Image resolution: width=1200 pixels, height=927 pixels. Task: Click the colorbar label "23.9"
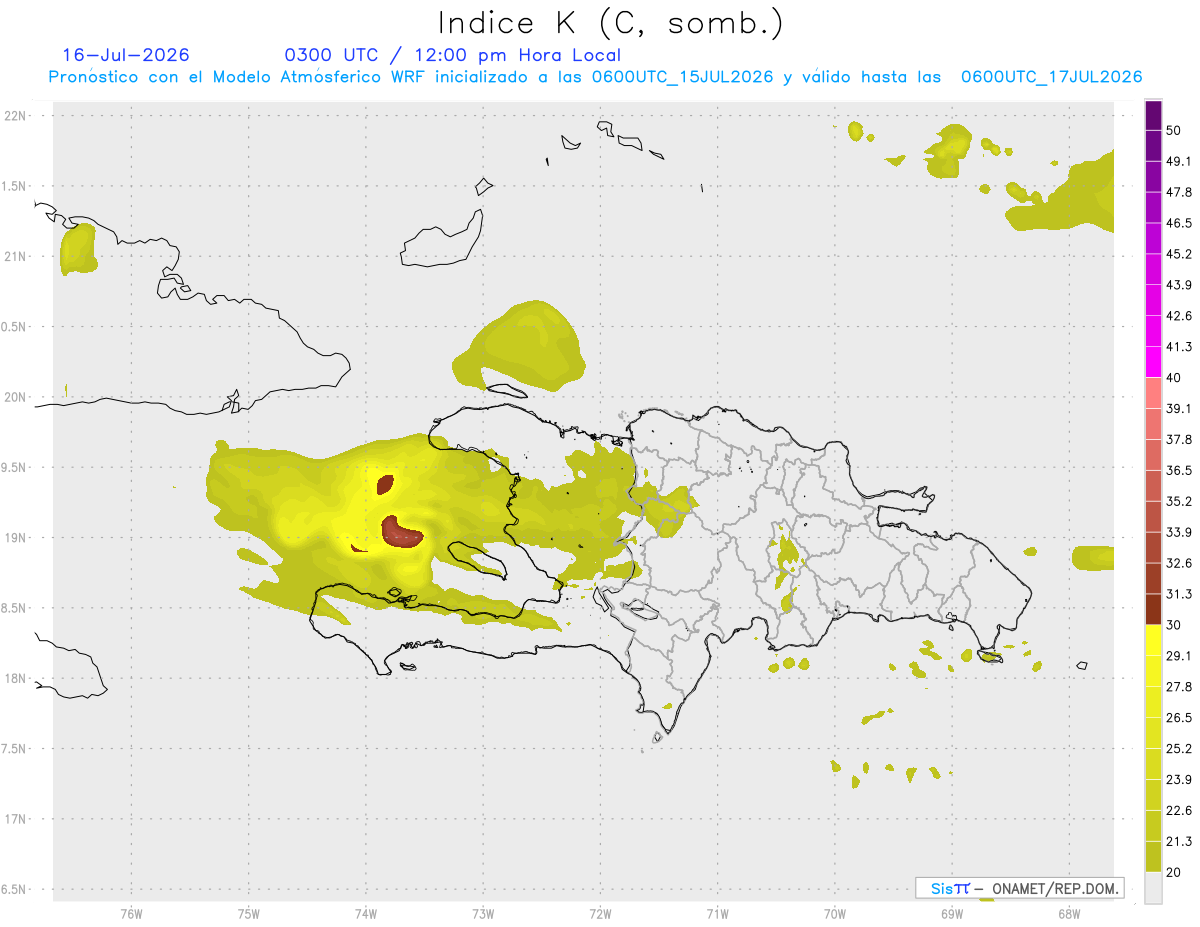tap(1179, 779)
